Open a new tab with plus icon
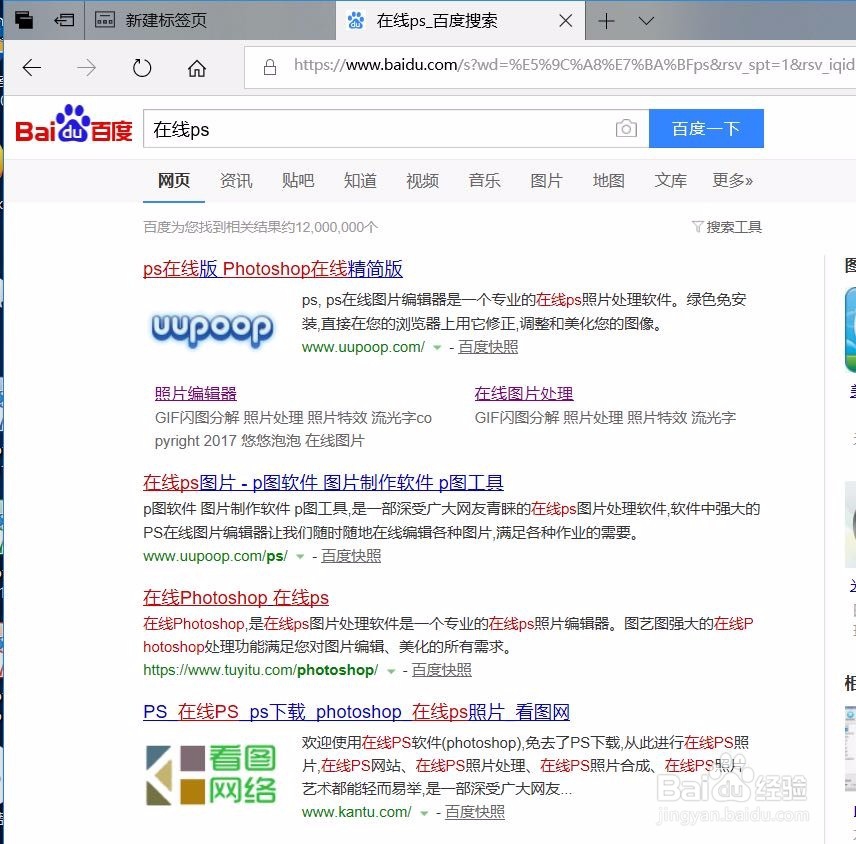This screenshot has width=856, height=844. click(606, 21)
